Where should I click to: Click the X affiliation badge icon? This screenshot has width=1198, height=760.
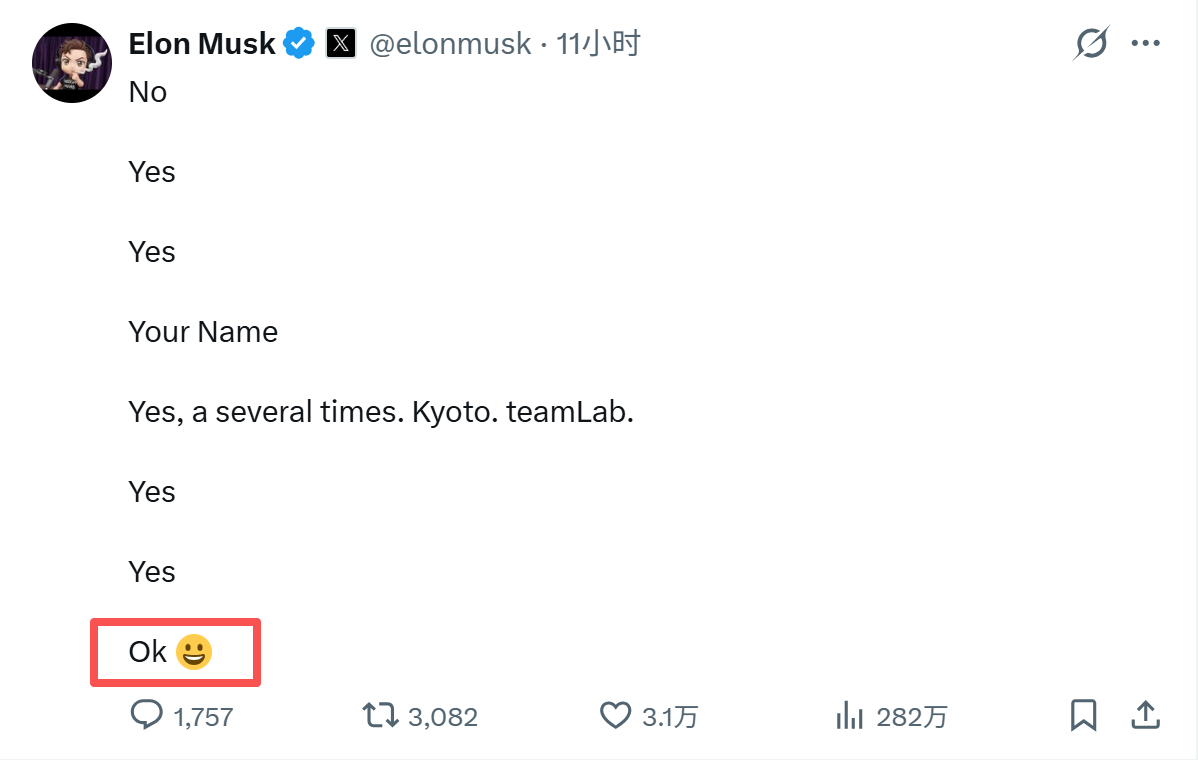(341, 44)
